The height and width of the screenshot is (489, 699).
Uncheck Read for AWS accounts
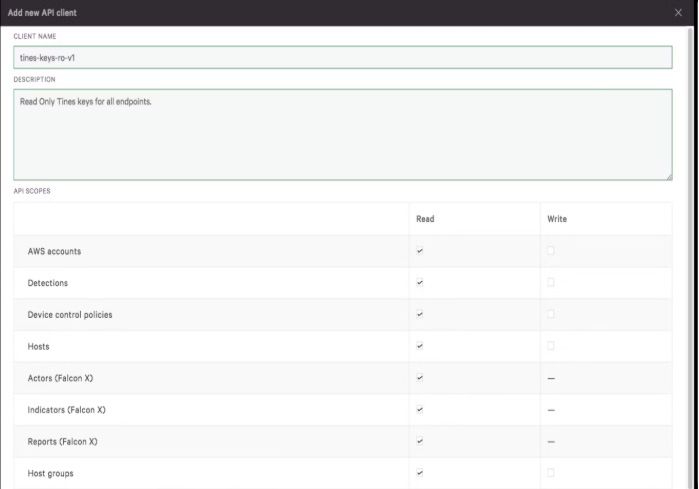(420, 251)
